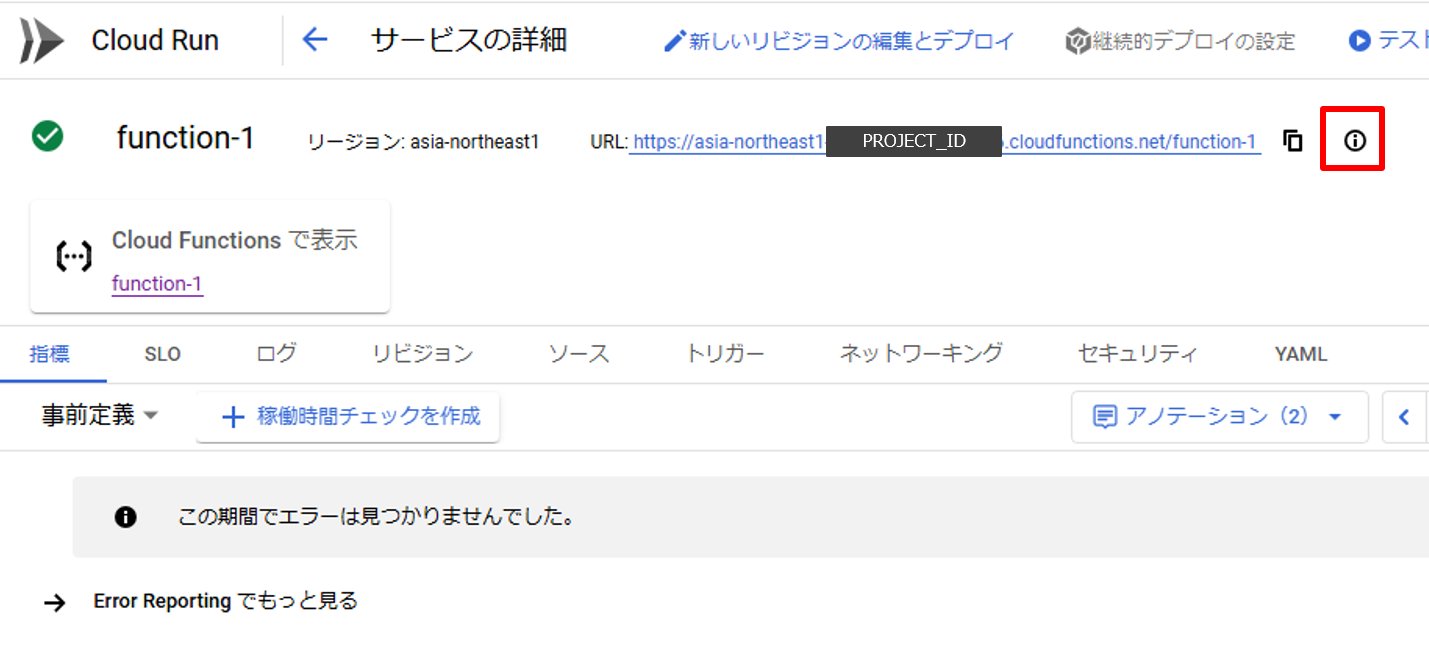Click 稼働時間チェックを作成 button
The width and height of the screenshot is (1429, 667).
[348, 417]
